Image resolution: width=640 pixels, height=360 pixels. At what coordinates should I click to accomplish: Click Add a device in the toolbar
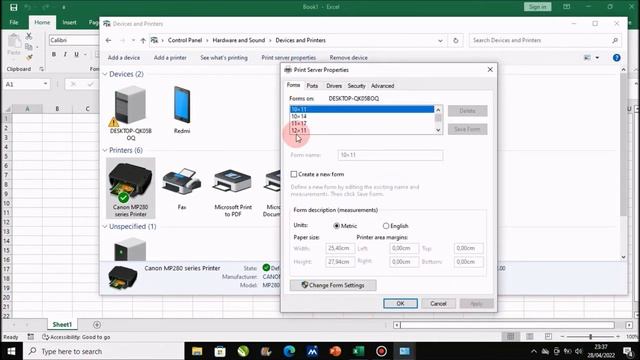pyautogui.click(x=124, y=58)
